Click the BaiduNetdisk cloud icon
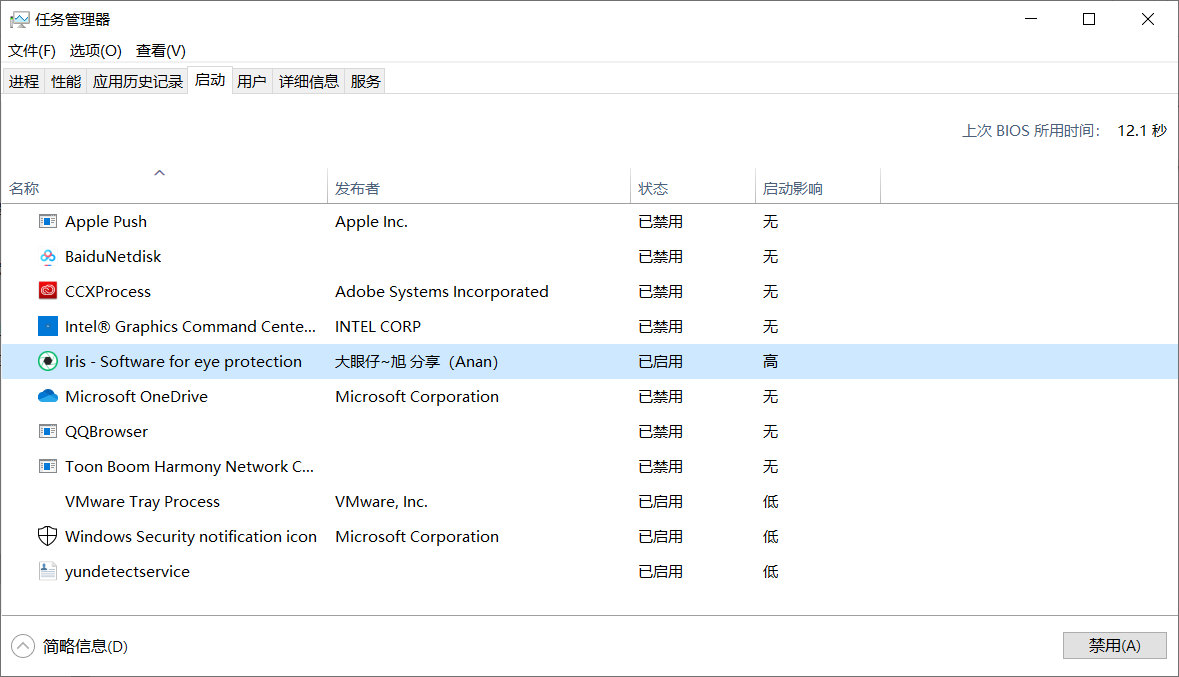 47,257
